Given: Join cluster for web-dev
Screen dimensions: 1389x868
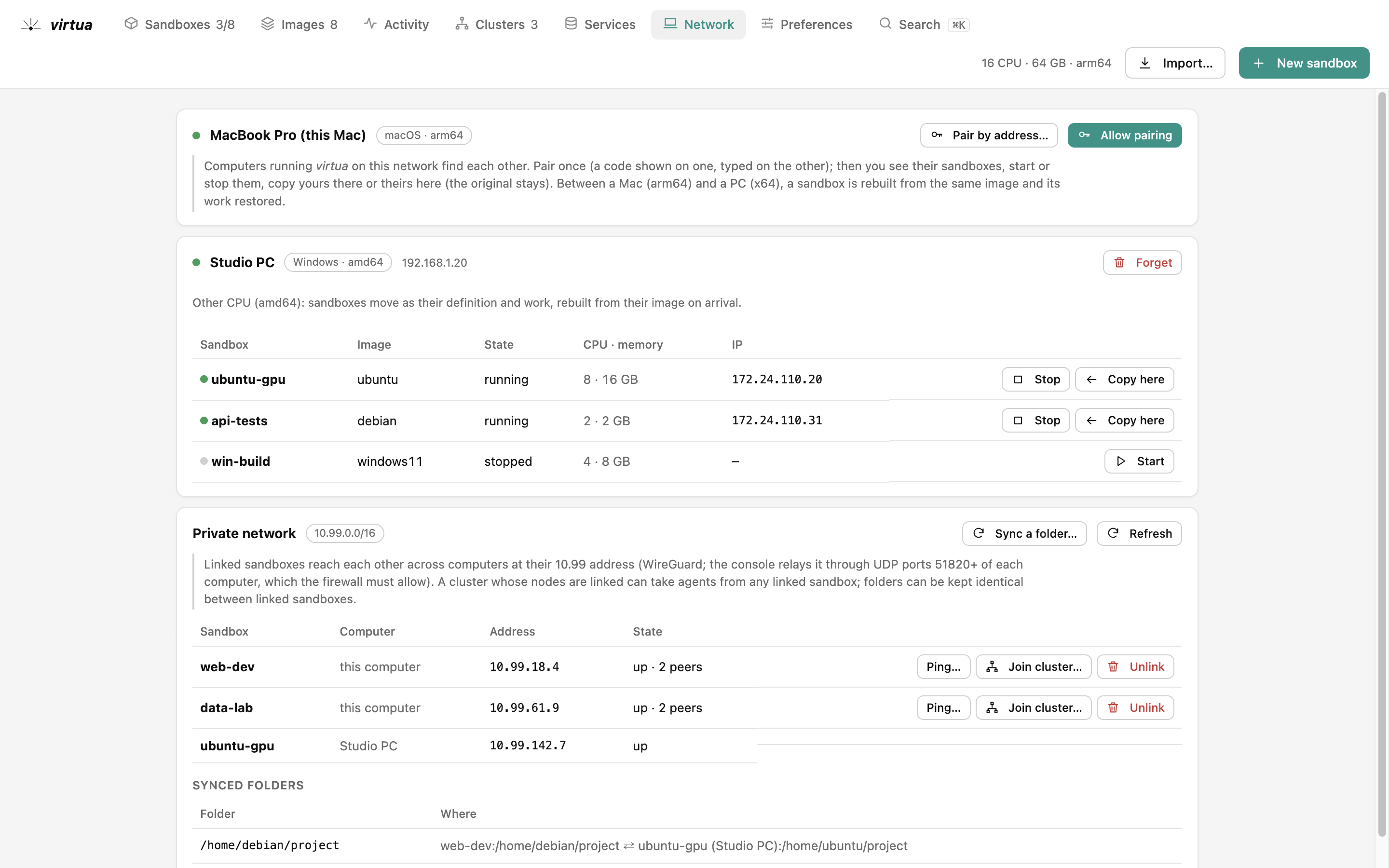Looking at the screenshot, I should [x=1033, y=667].
